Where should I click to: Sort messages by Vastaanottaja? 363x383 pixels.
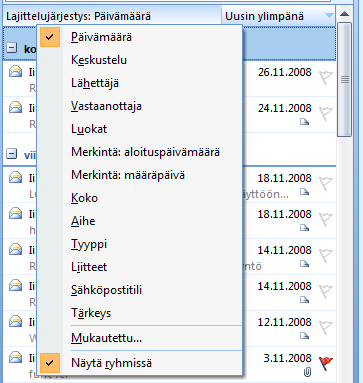pyautogui.click(x=139, y=106)
